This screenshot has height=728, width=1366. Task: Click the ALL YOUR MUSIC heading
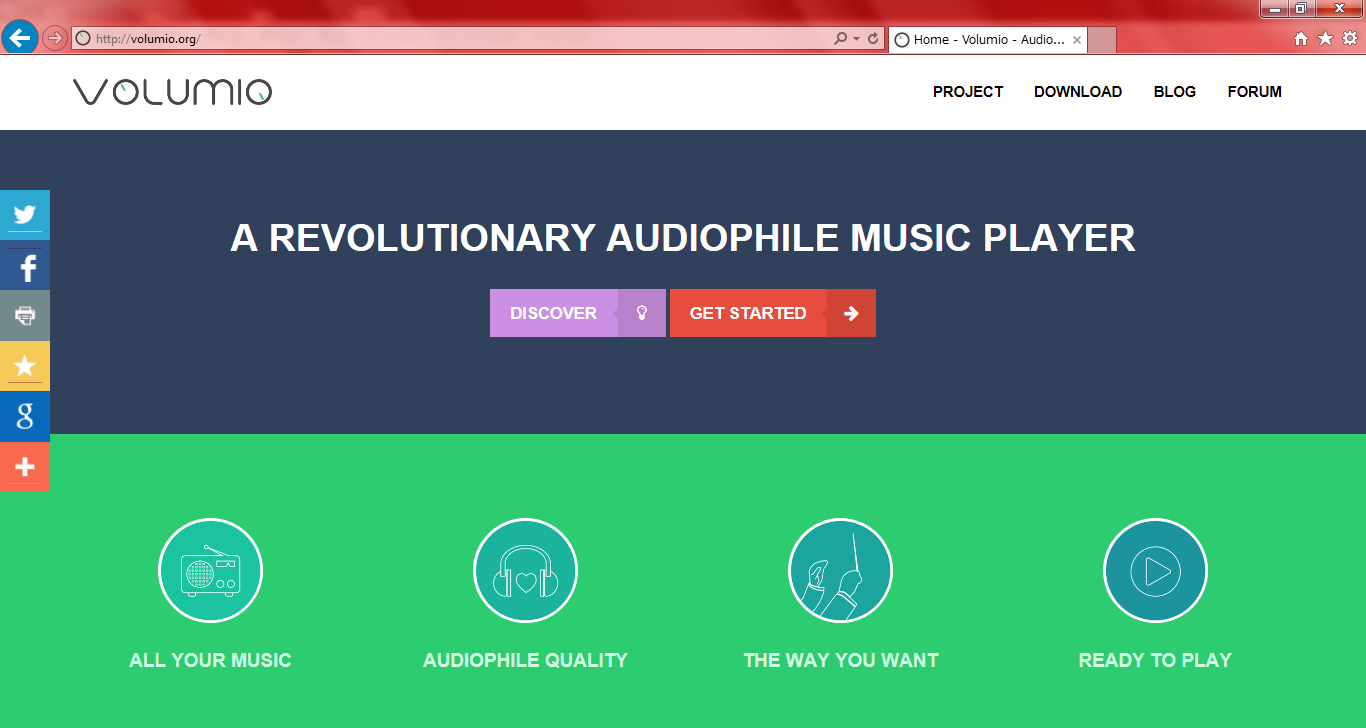coord(210,660)
